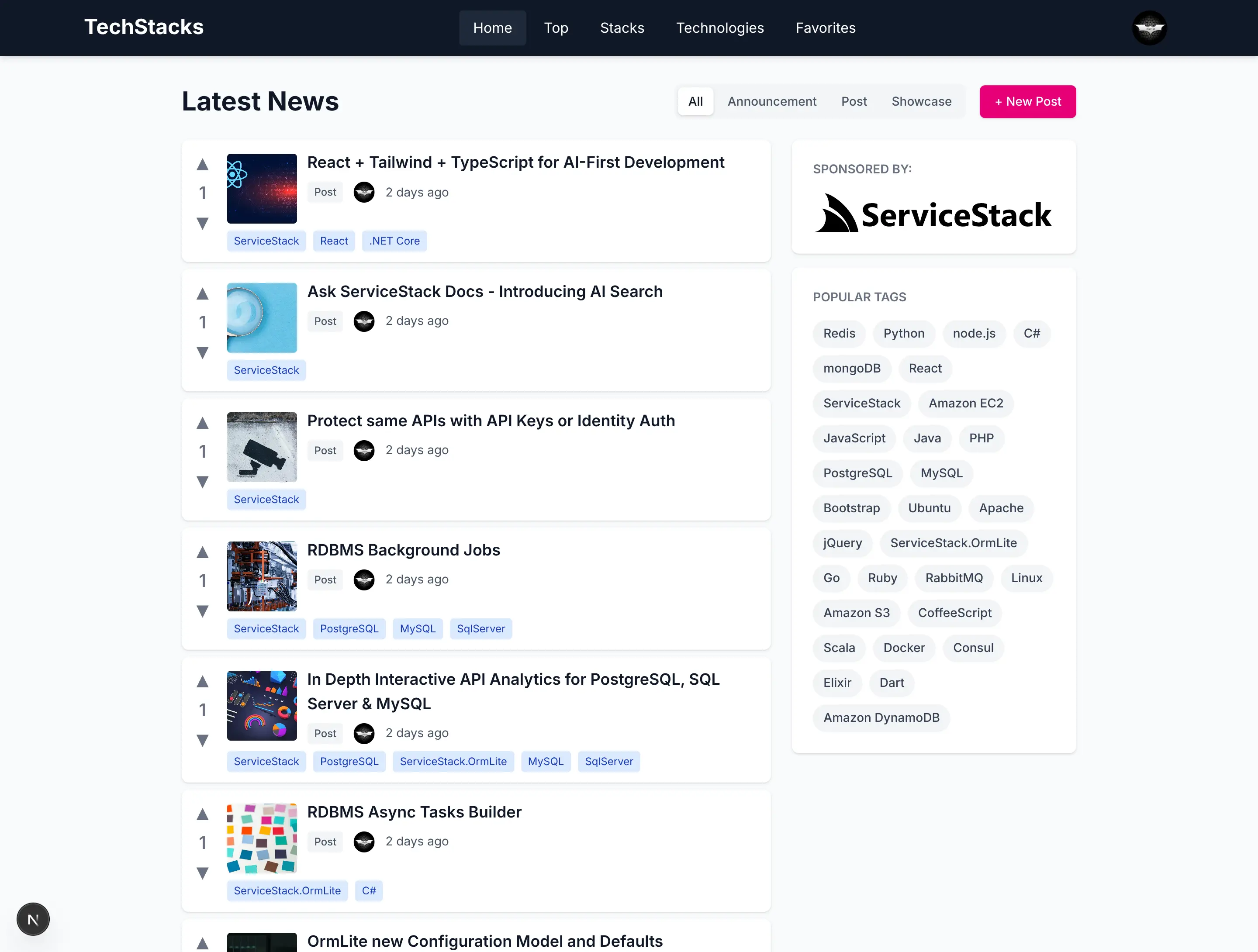The width and height of the screenshot is (1258, 952).
Task: Upvote the React + Tailwind + TypeScript post
Action: (203, 165)
